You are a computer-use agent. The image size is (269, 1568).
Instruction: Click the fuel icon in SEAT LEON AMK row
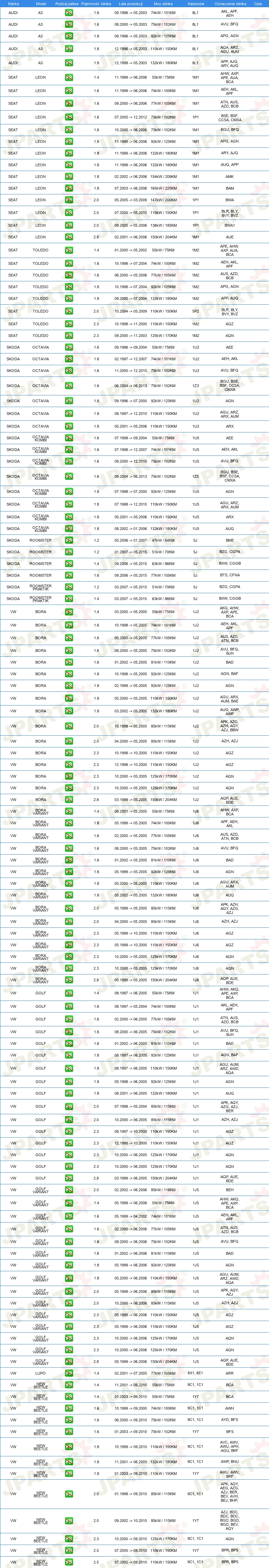69,177
